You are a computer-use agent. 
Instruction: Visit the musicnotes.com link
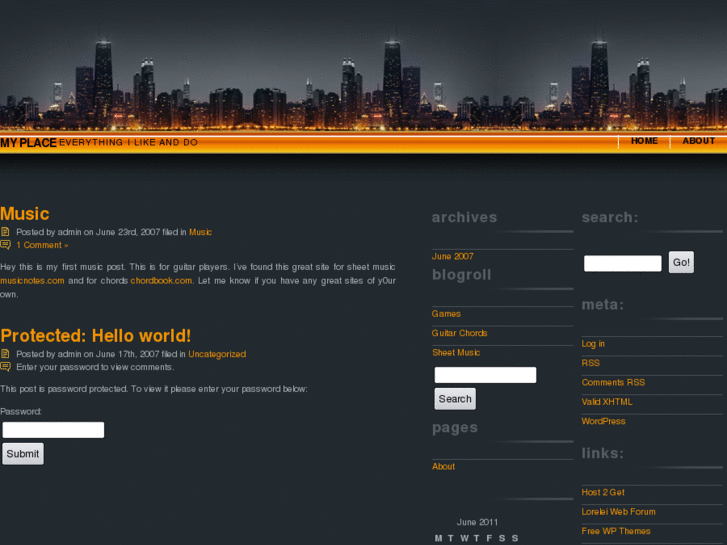[x=32, y=281]
